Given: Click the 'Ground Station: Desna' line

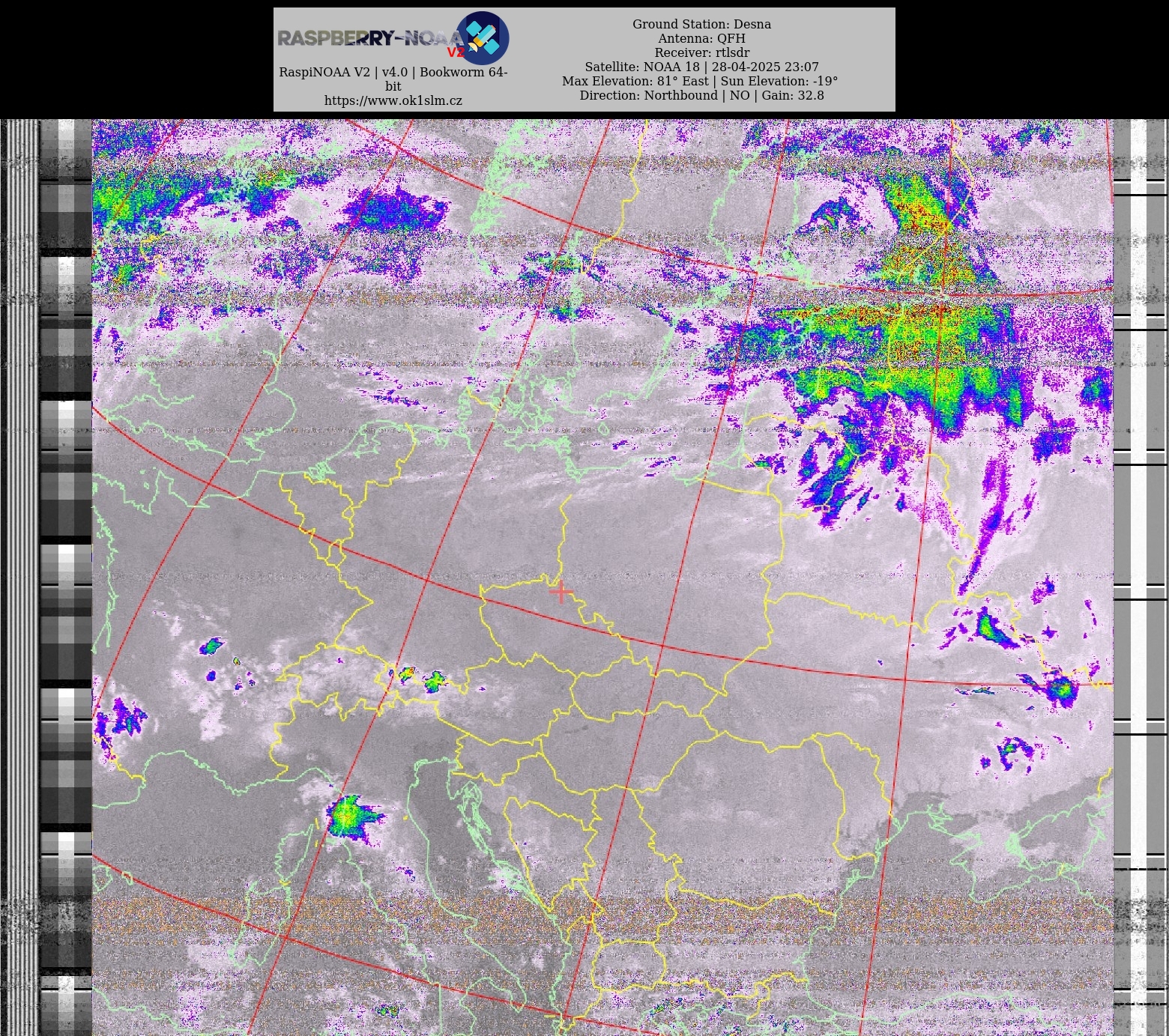Looking at the screenshot, I should click(x=701, y=24).
